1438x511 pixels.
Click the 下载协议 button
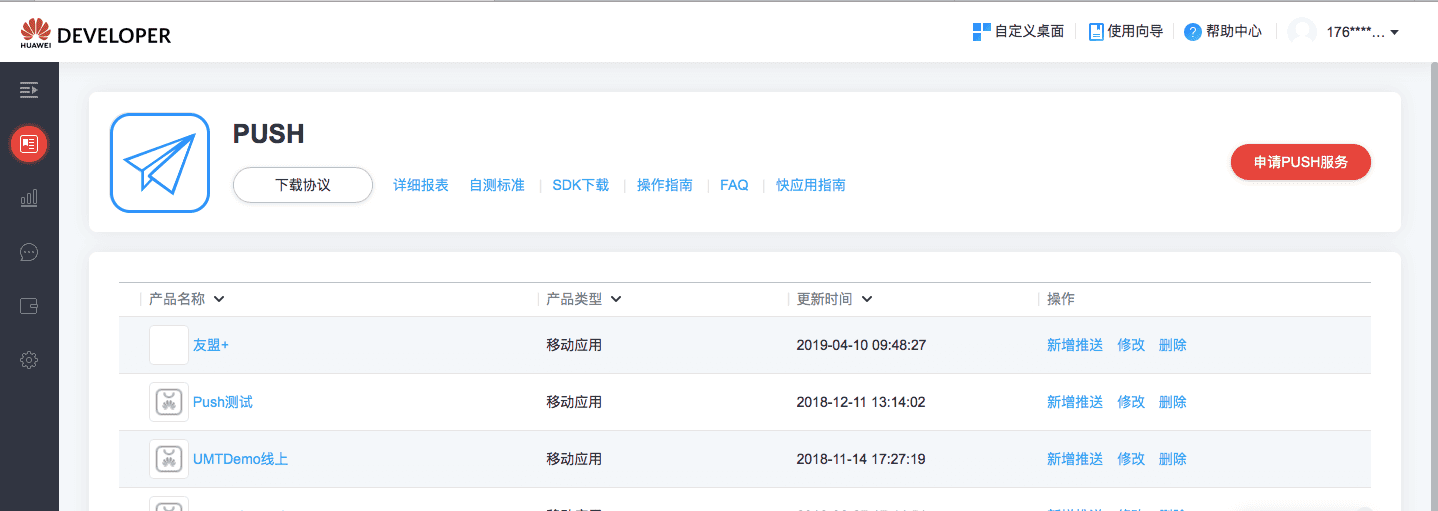coord(303,185)
